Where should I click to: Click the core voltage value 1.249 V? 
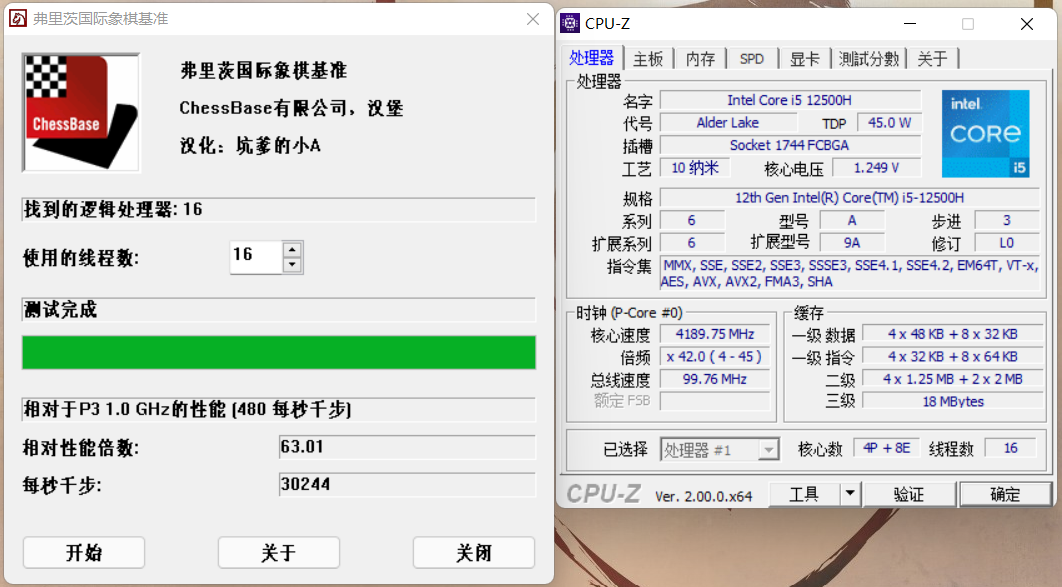876,168
